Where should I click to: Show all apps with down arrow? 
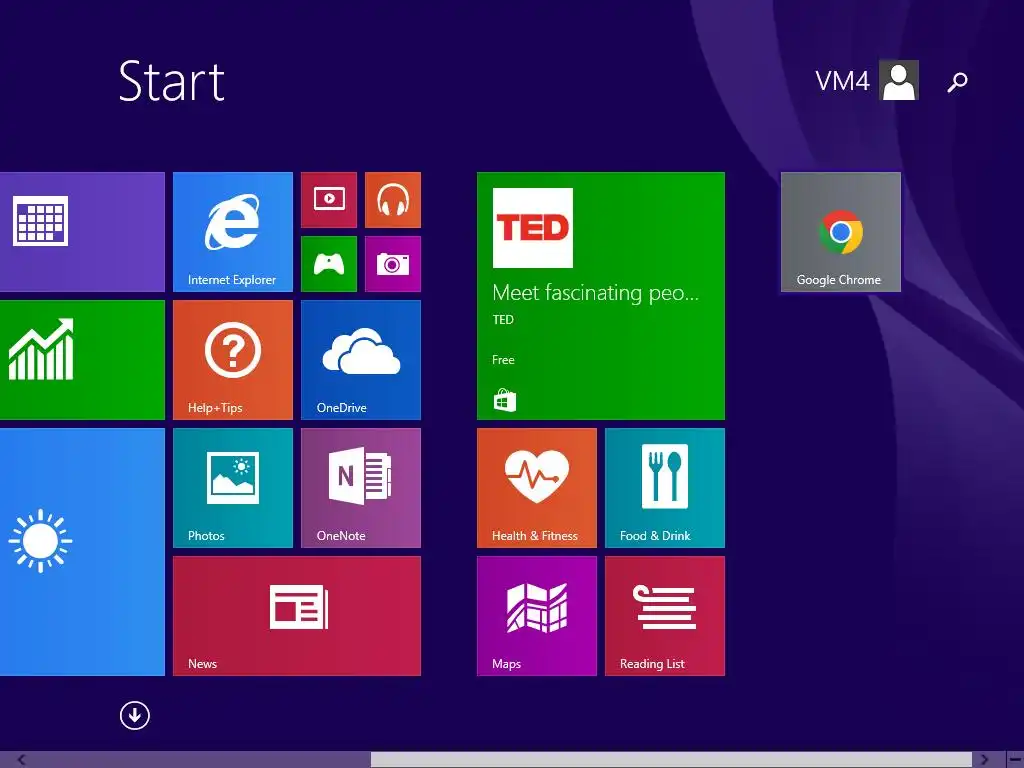coord(135,715)
